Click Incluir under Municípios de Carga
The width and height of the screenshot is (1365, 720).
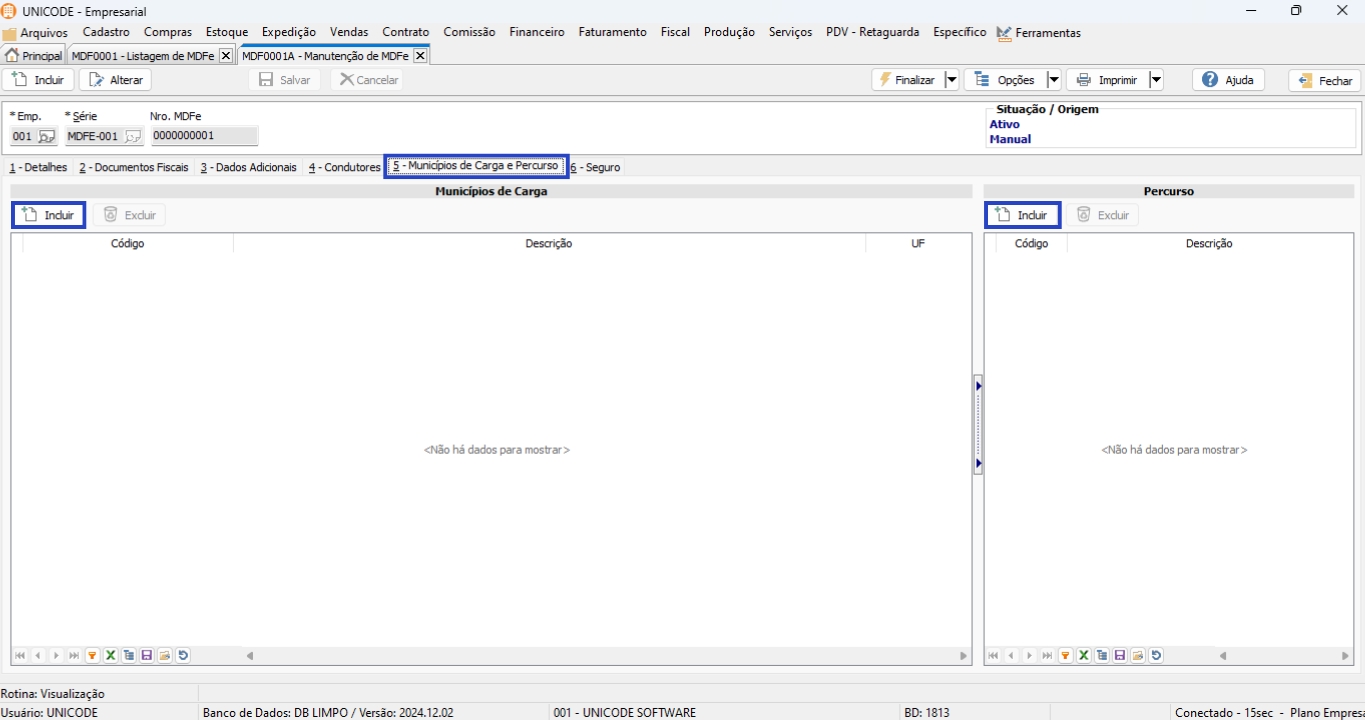click(49, 215)
